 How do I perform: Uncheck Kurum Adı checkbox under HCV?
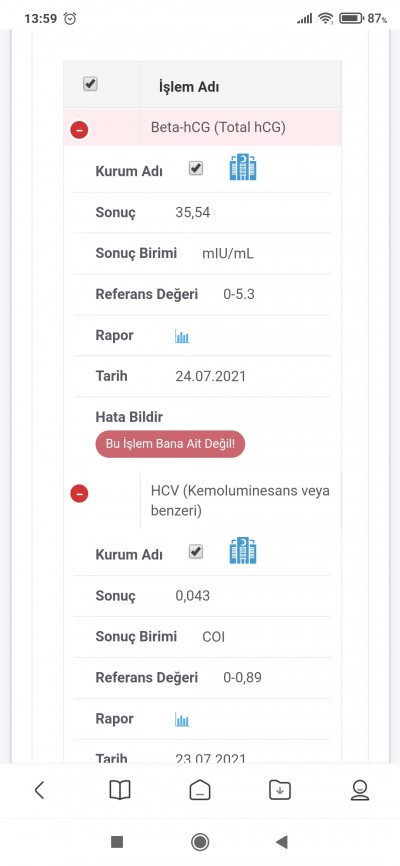click(196, 552)
